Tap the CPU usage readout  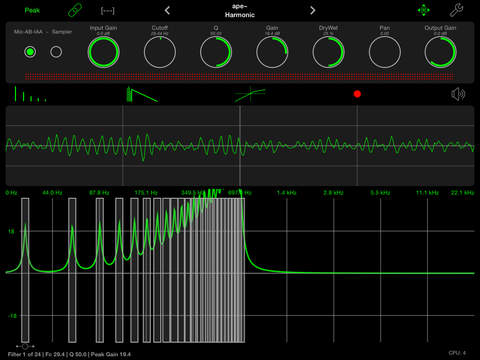click(457, 353)
